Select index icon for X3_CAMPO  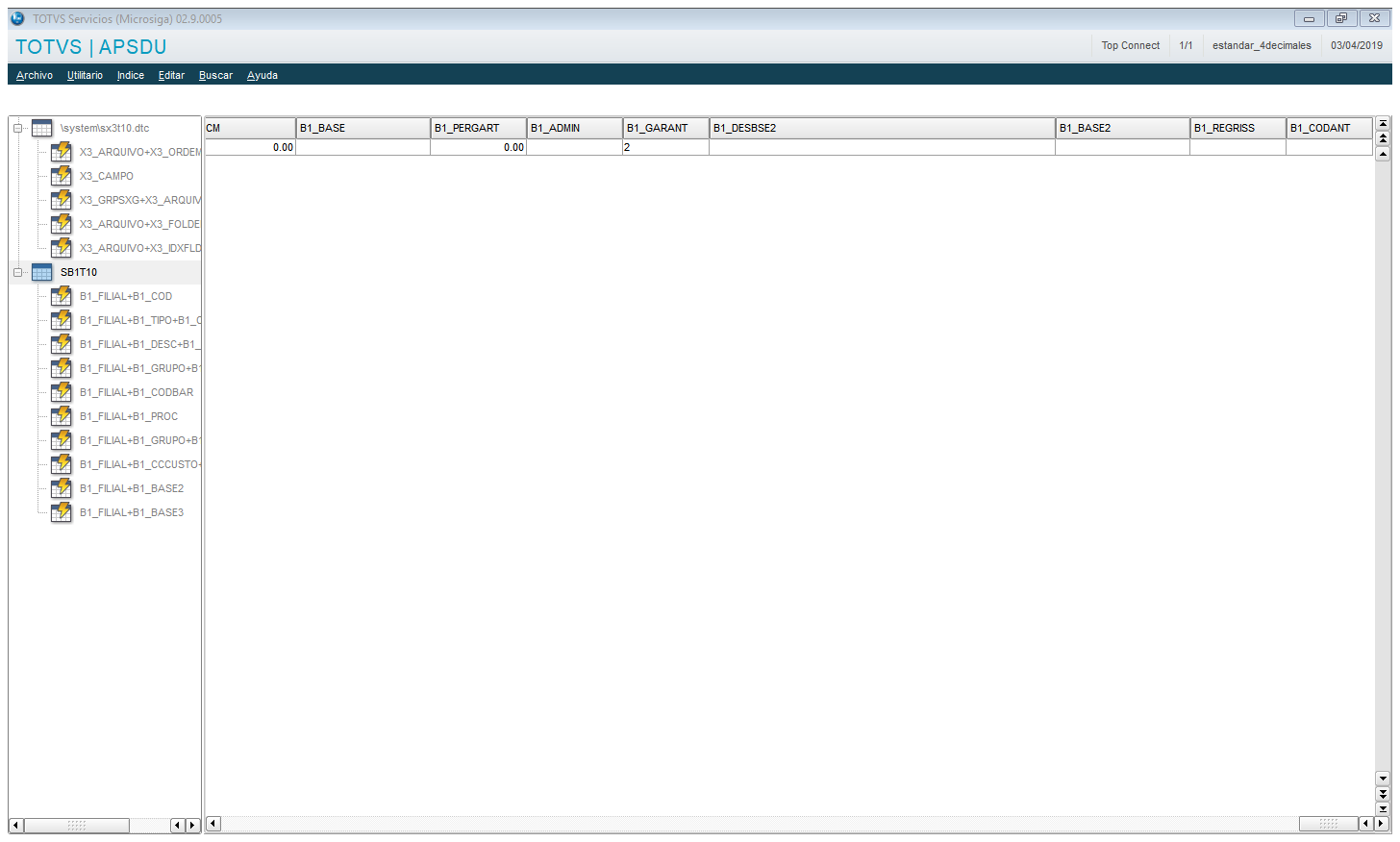point(62,176)
